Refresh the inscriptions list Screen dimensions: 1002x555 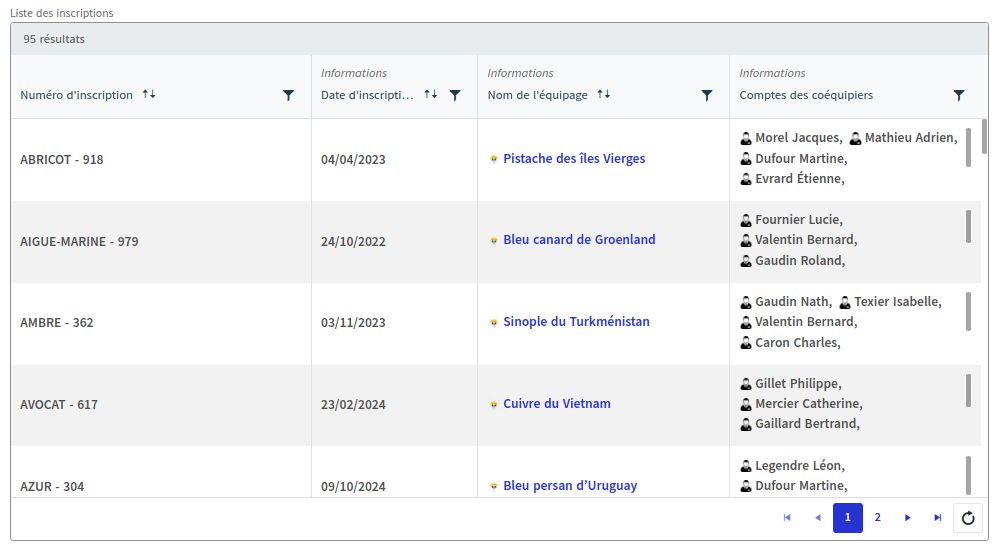(x=968, y=518)
